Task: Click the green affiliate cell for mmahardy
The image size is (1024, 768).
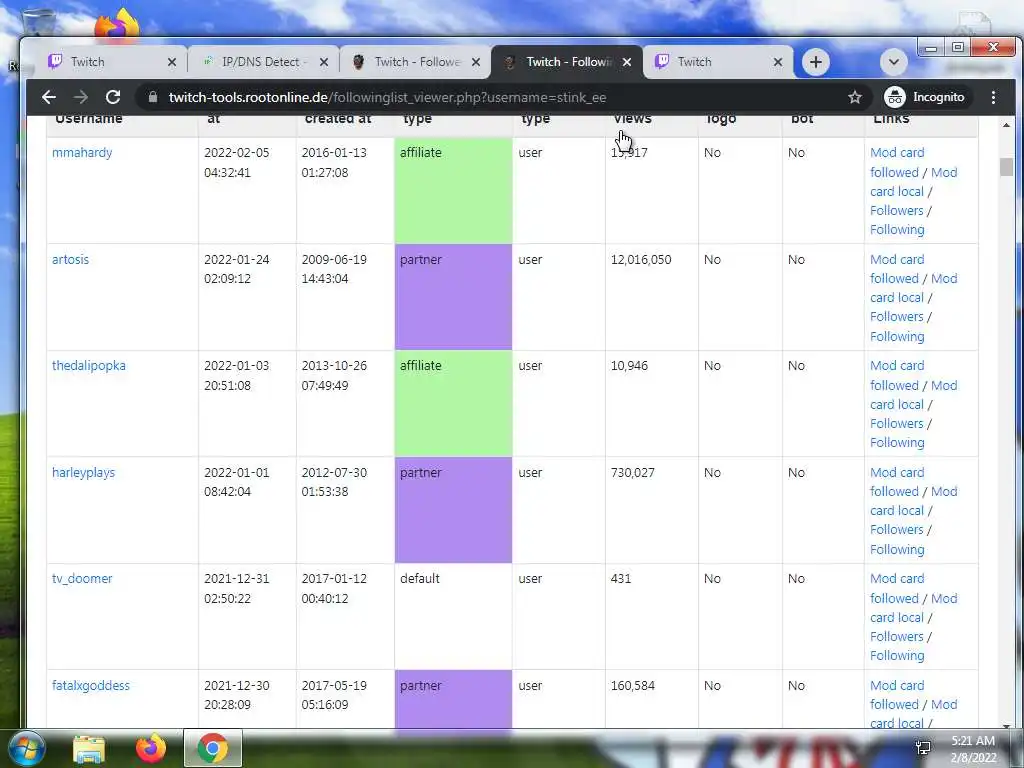Action: point(453,191)
